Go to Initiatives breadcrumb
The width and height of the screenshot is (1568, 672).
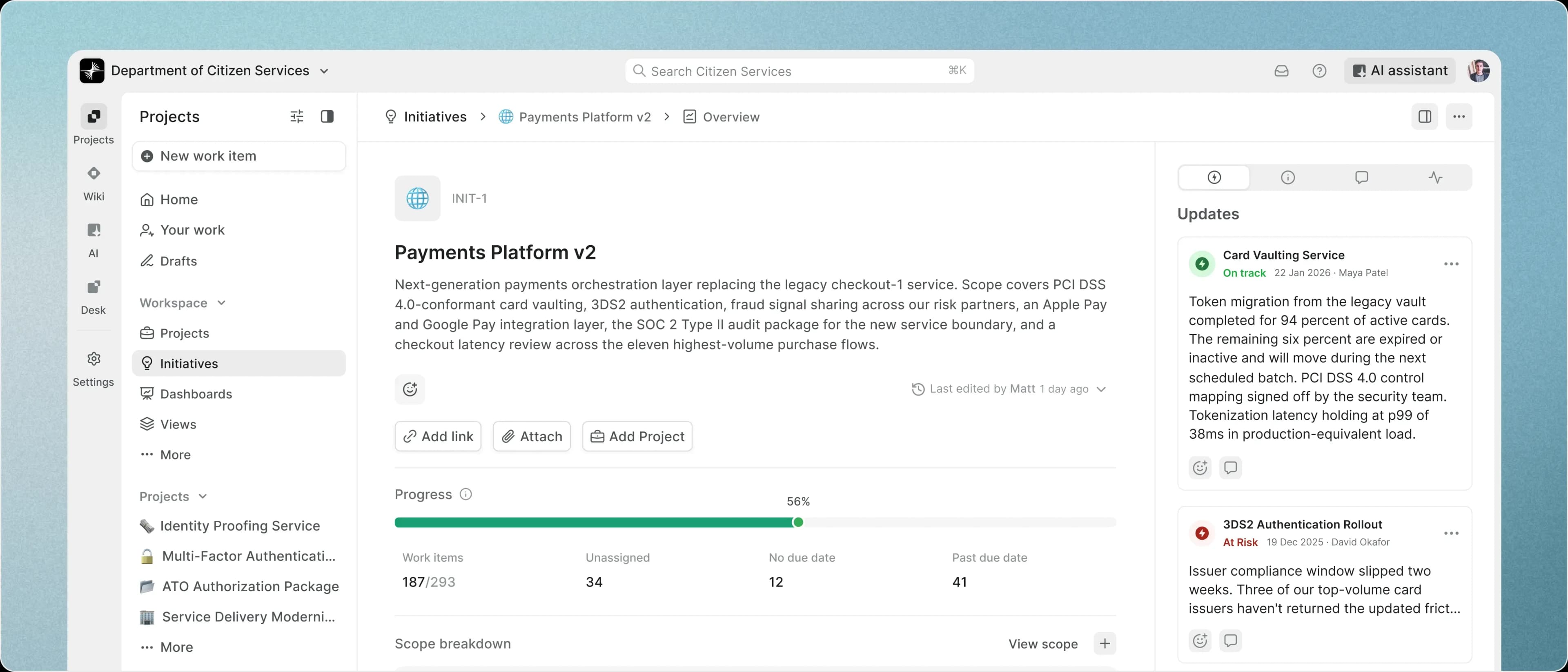point(425,117)
